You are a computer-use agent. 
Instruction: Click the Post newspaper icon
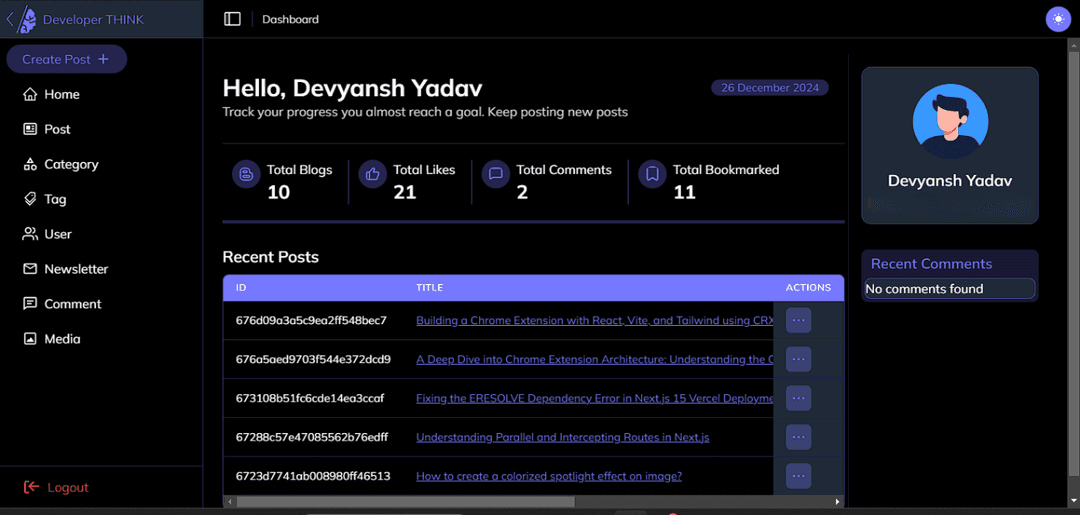pos(30,129)
